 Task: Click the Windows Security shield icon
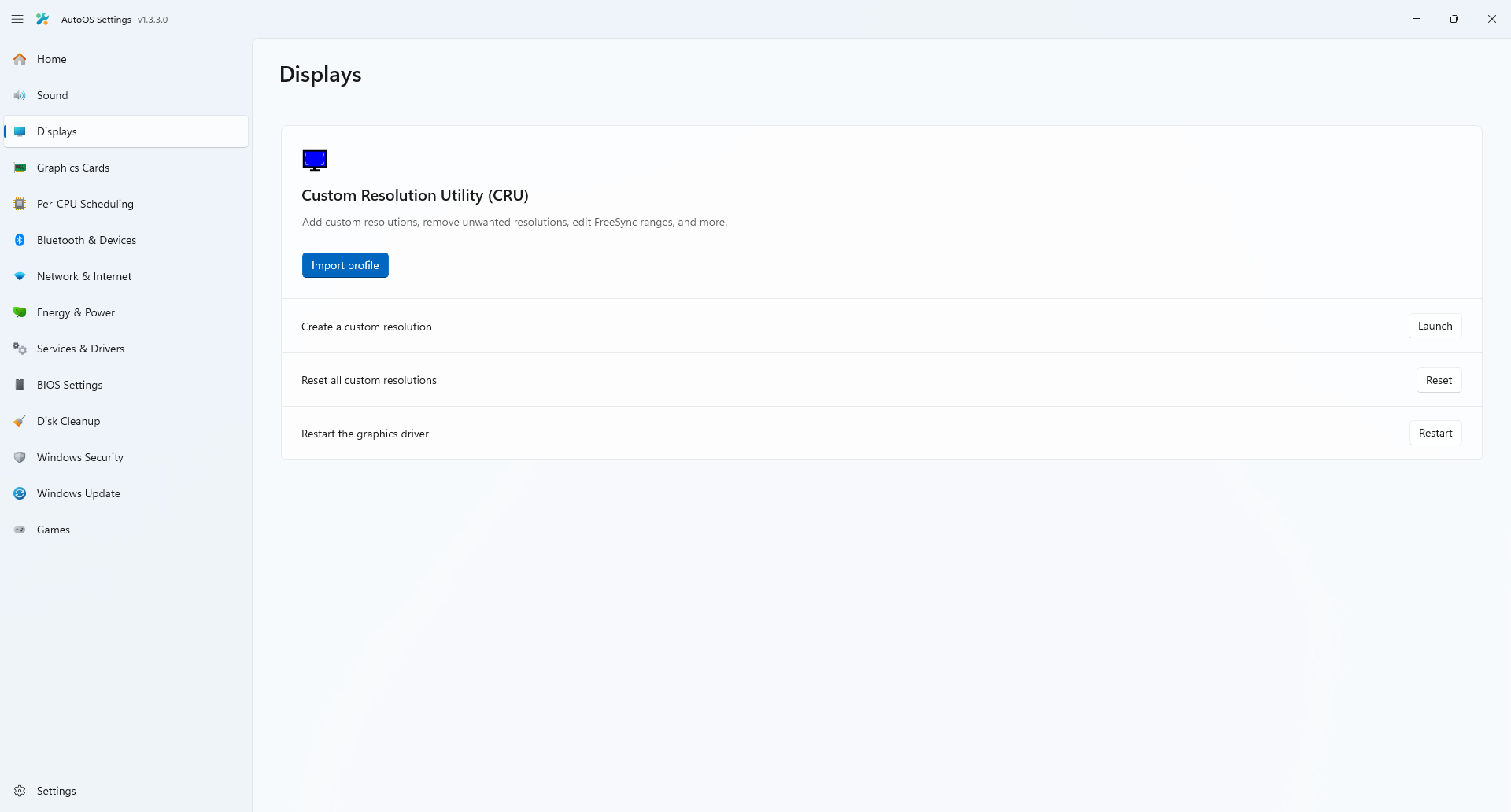pyautogui.click(x=20, y=457)
